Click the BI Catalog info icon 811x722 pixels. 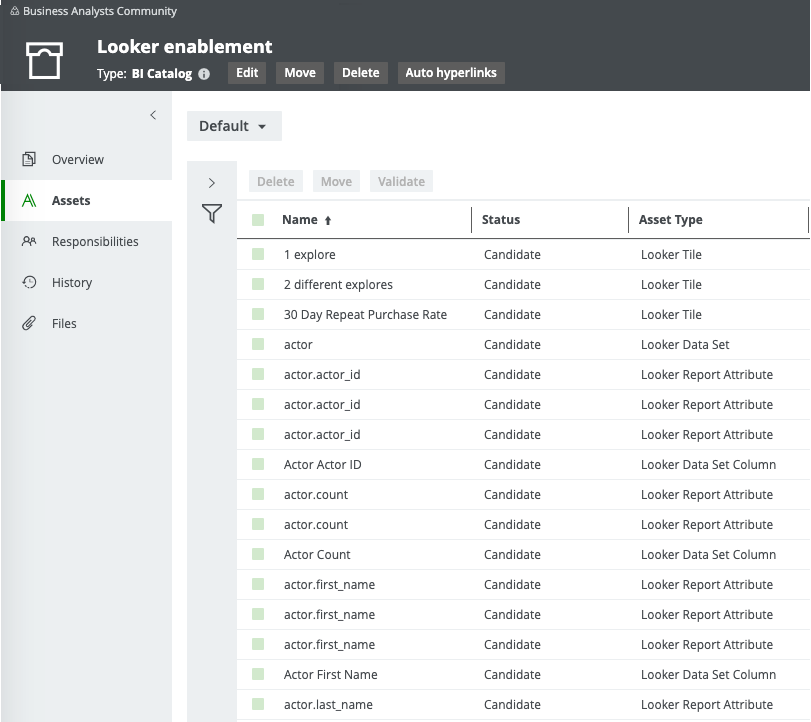tap(204, 74)
